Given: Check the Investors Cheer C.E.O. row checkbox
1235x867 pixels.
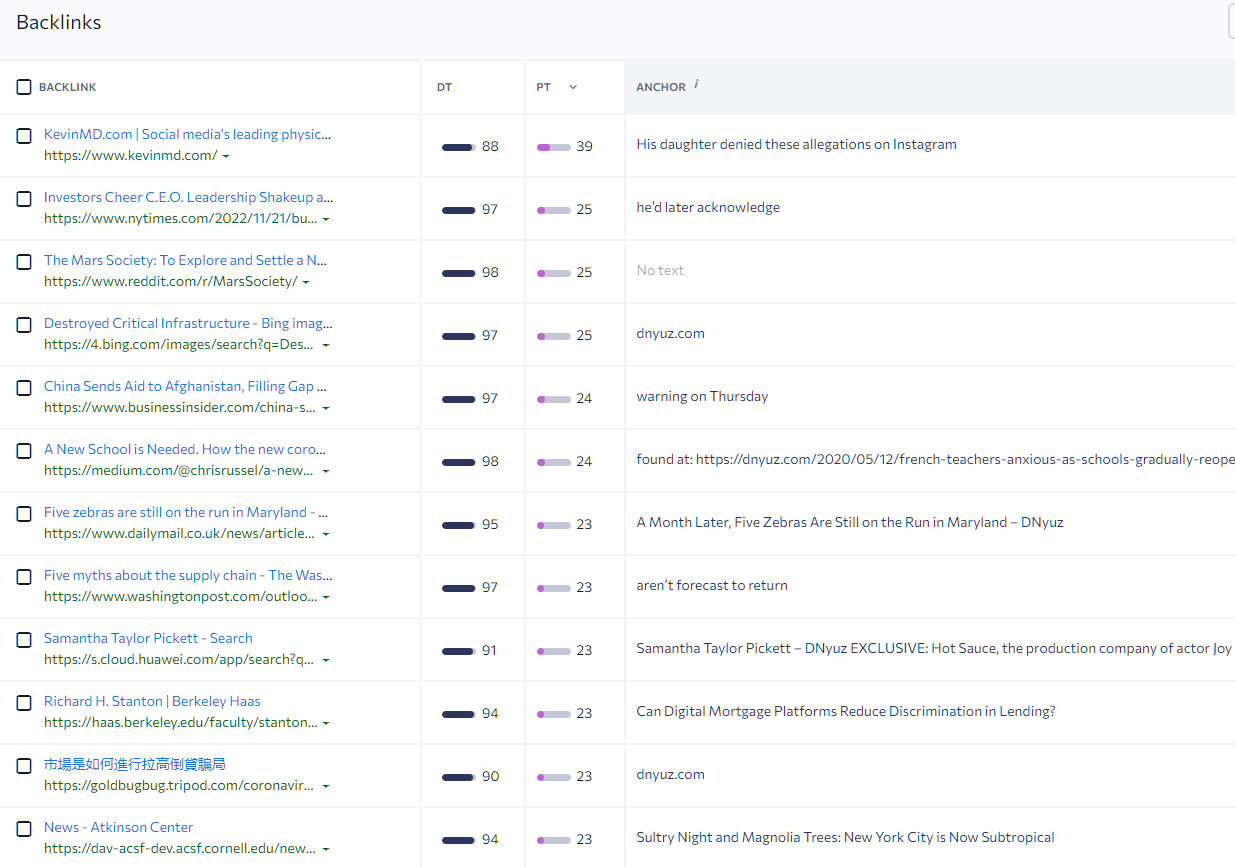Looking at the screenshot, I should (x=24, y=199).
